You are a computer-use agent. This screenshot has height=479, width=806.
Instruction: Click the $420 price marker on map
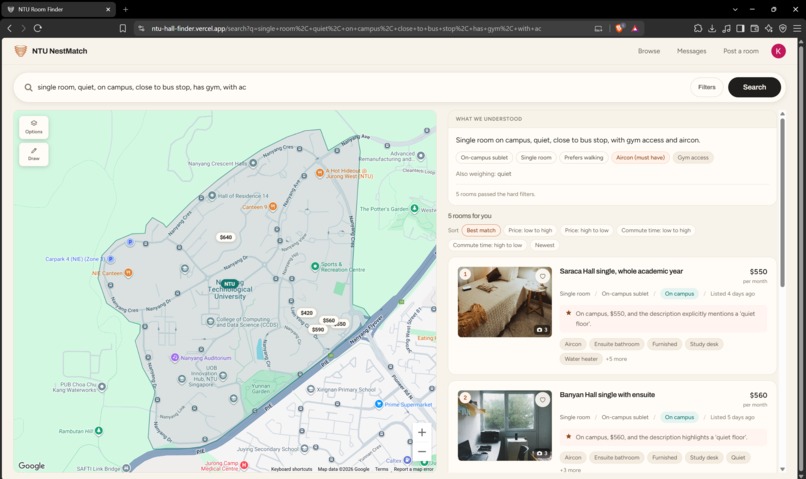(x=306, y=312)
